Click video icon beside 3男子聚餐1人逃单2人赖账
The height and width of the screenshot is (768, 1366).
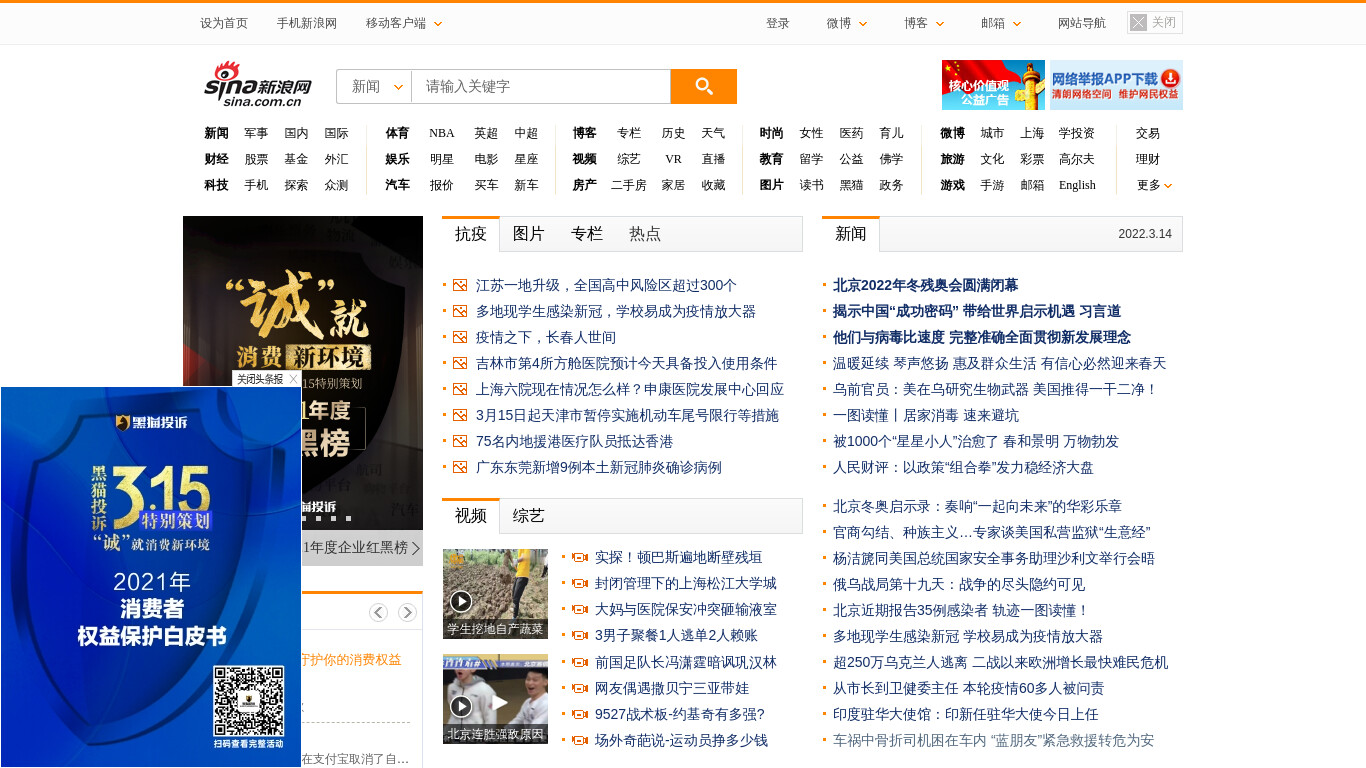tap(579, 635)
